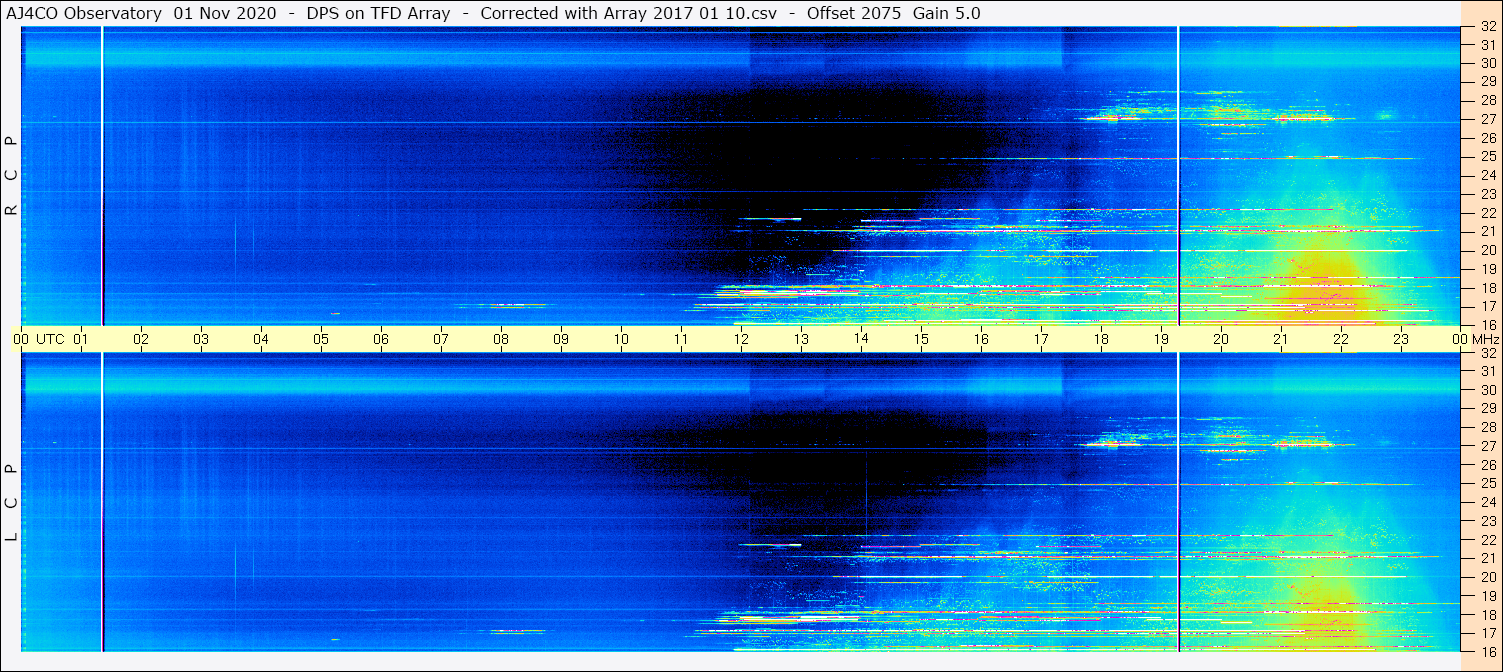Select hour tick '08' on time axis

pos(502,339)
